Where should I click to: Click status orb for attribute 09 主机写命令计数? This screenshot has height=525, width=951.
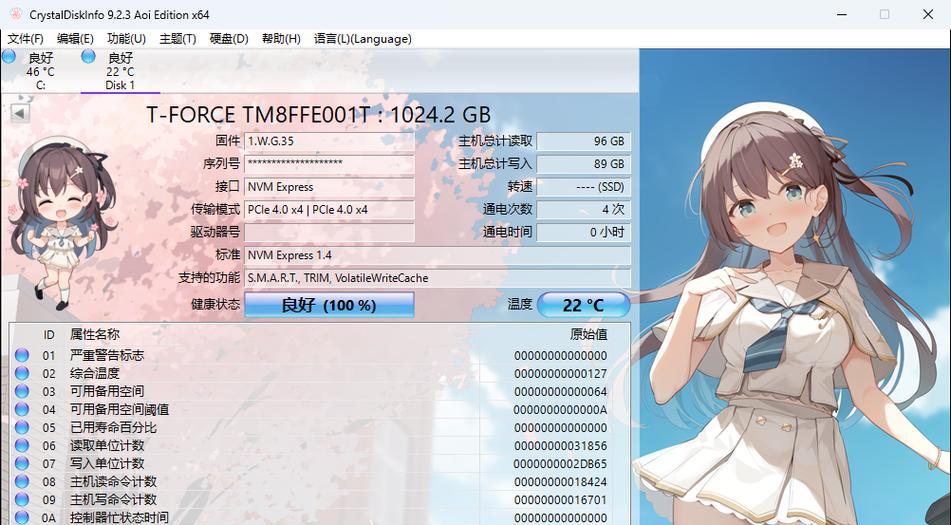(x=22, y=500)
